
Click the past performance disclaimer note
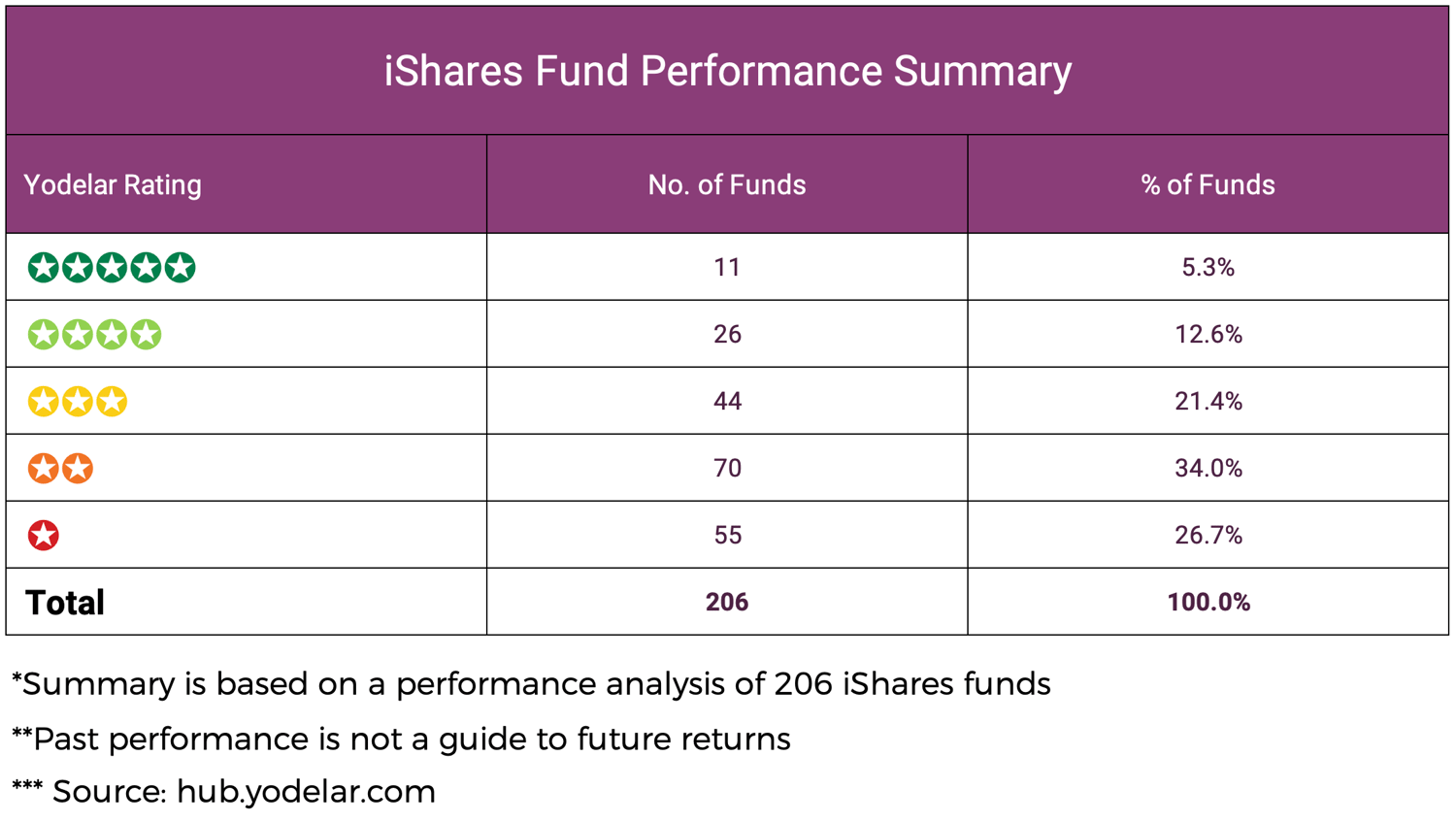[401, 740]
